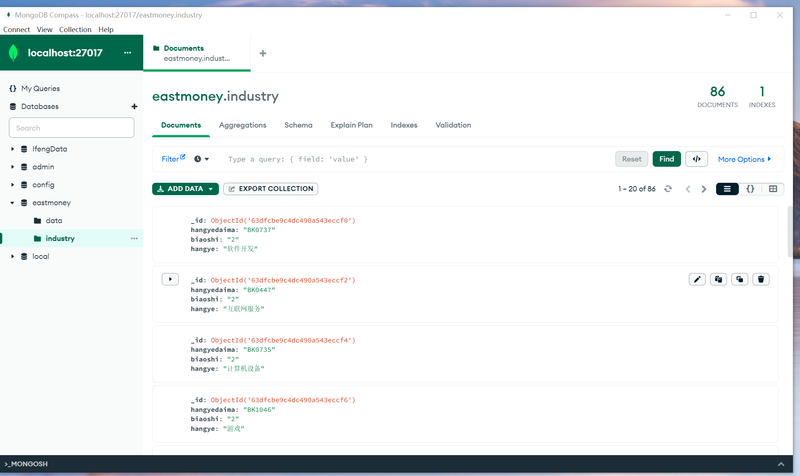Minimize the MongoDB Compass window
Screen dimensions: 800x476
[728, 15]
